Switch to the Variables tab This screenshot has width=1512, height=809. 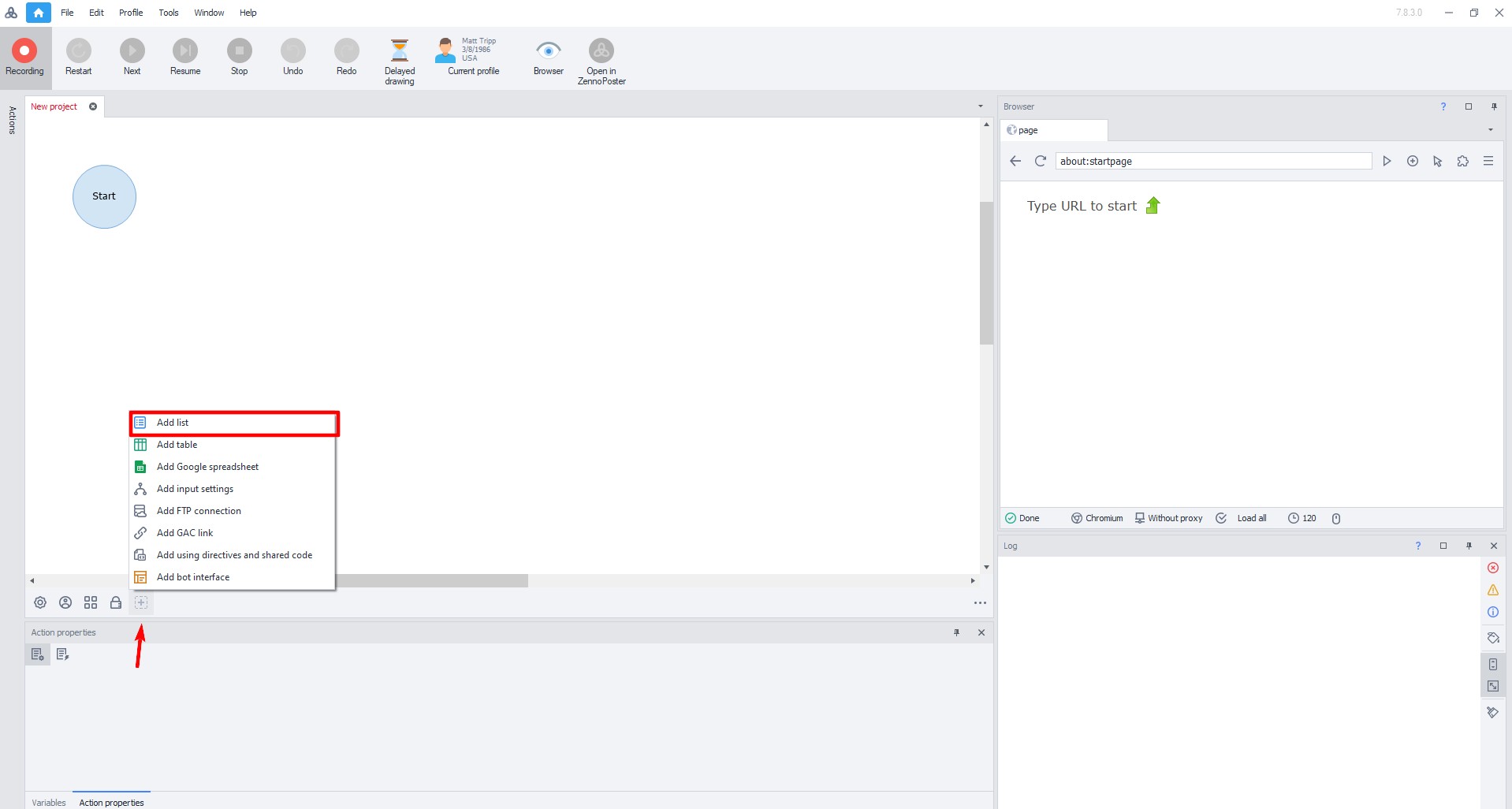49,802
